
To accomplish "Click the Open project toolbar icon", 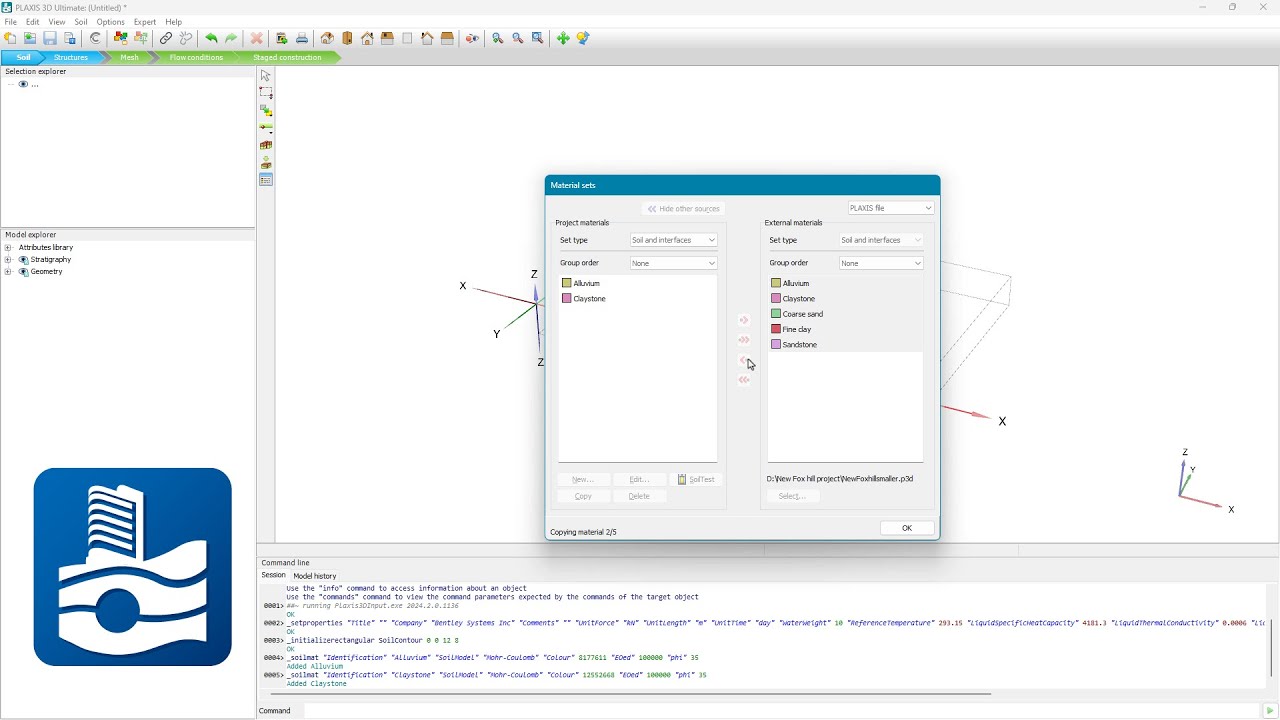I will pyautogui.click(x=30, y=38).
